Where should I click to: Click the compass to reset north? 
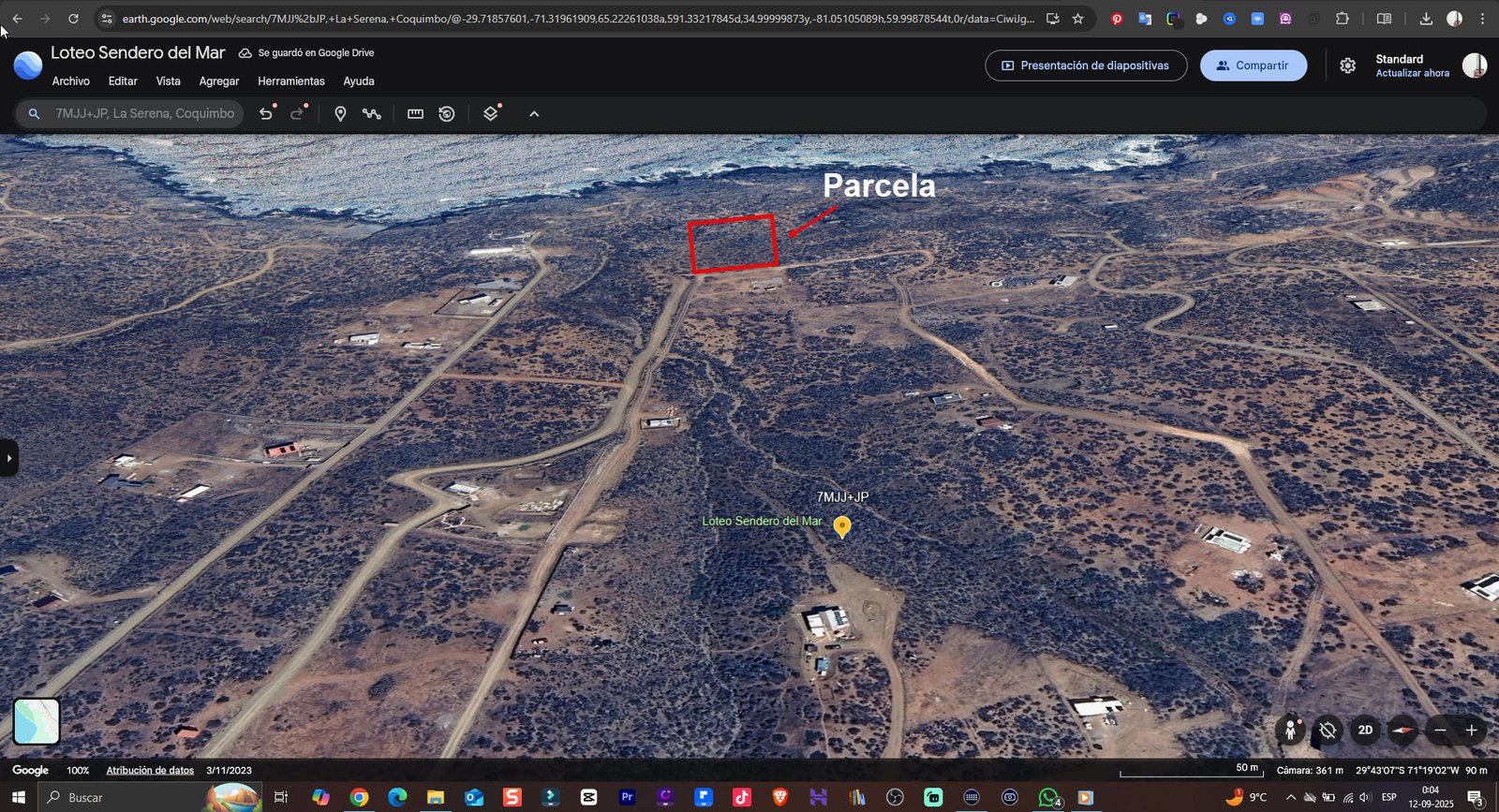coord(1403,730)
